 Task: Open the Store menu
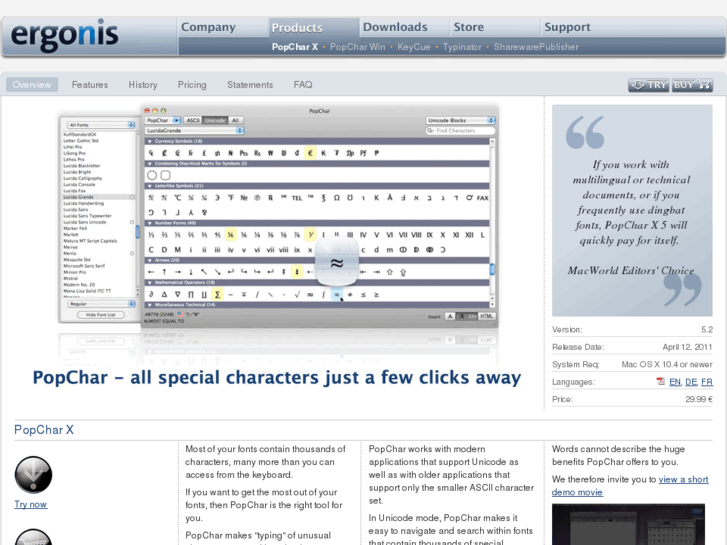pos(469,27)
